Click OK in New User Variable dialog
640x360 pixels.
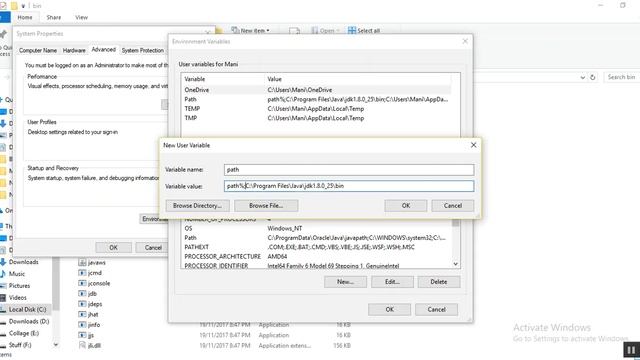click(405, 206)
